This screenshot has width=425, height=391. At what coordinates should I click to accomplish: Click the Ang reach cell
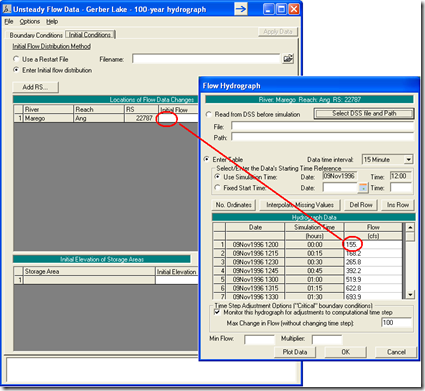99,118
